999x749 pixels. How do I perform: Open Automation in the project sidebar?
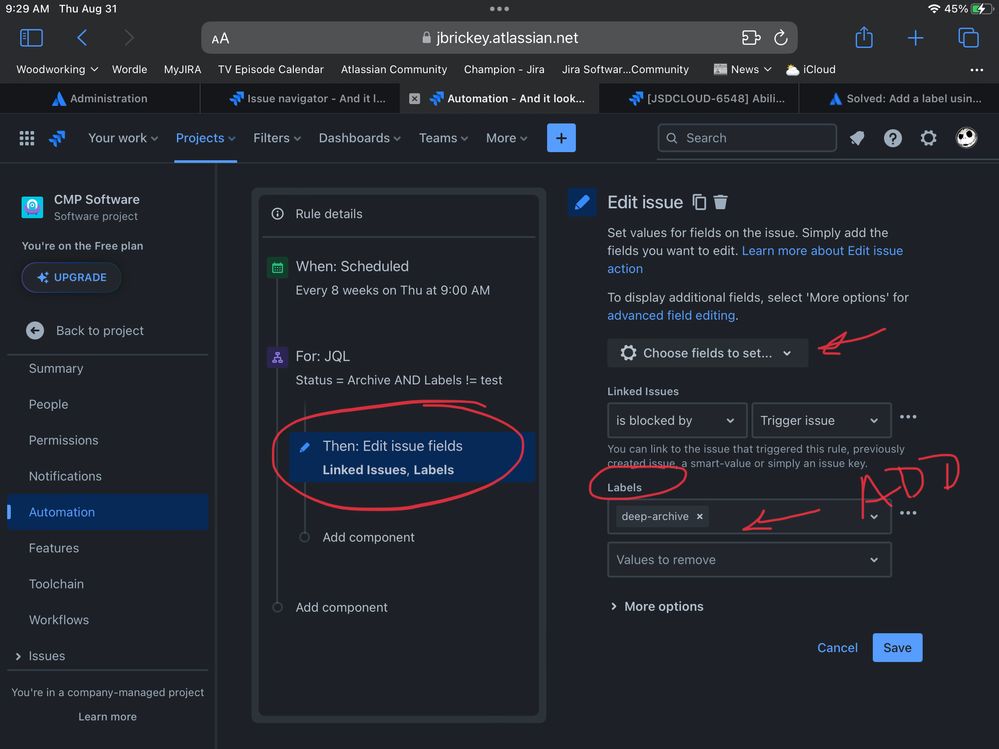tap(108, 512)
